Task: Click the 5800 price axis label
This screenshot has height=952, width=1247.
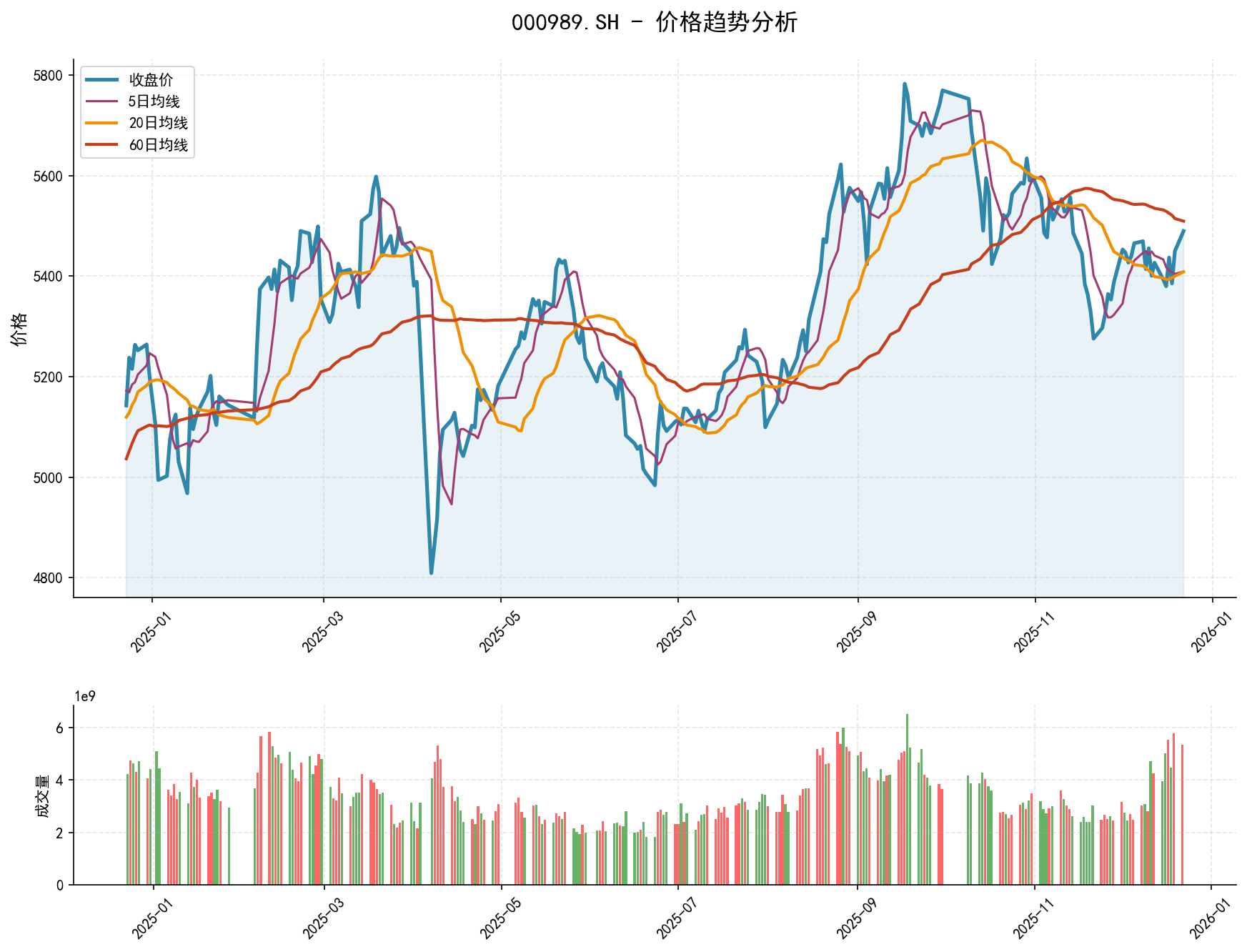Action: (46, 74)
